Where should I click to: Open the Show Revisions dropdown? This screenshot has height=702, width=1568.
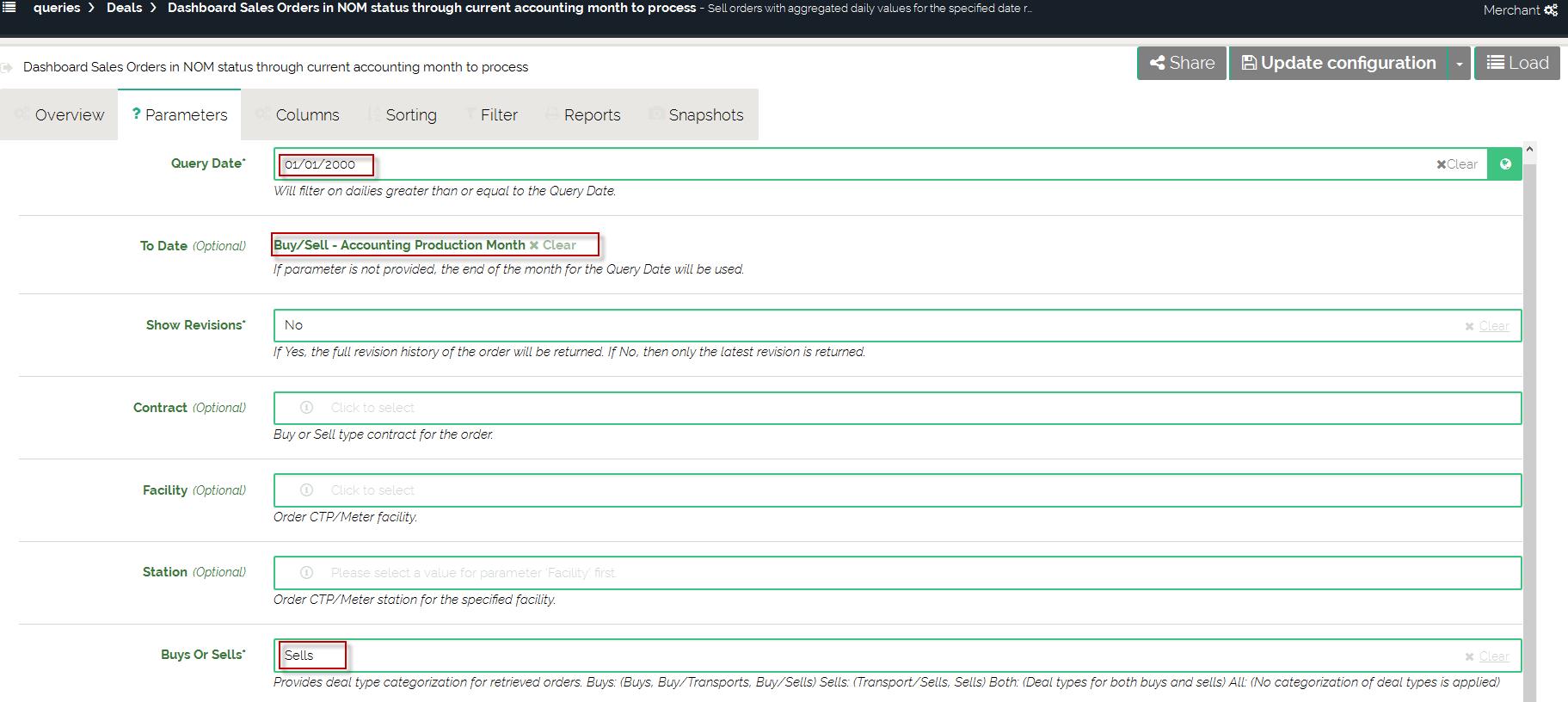[860, 325]
